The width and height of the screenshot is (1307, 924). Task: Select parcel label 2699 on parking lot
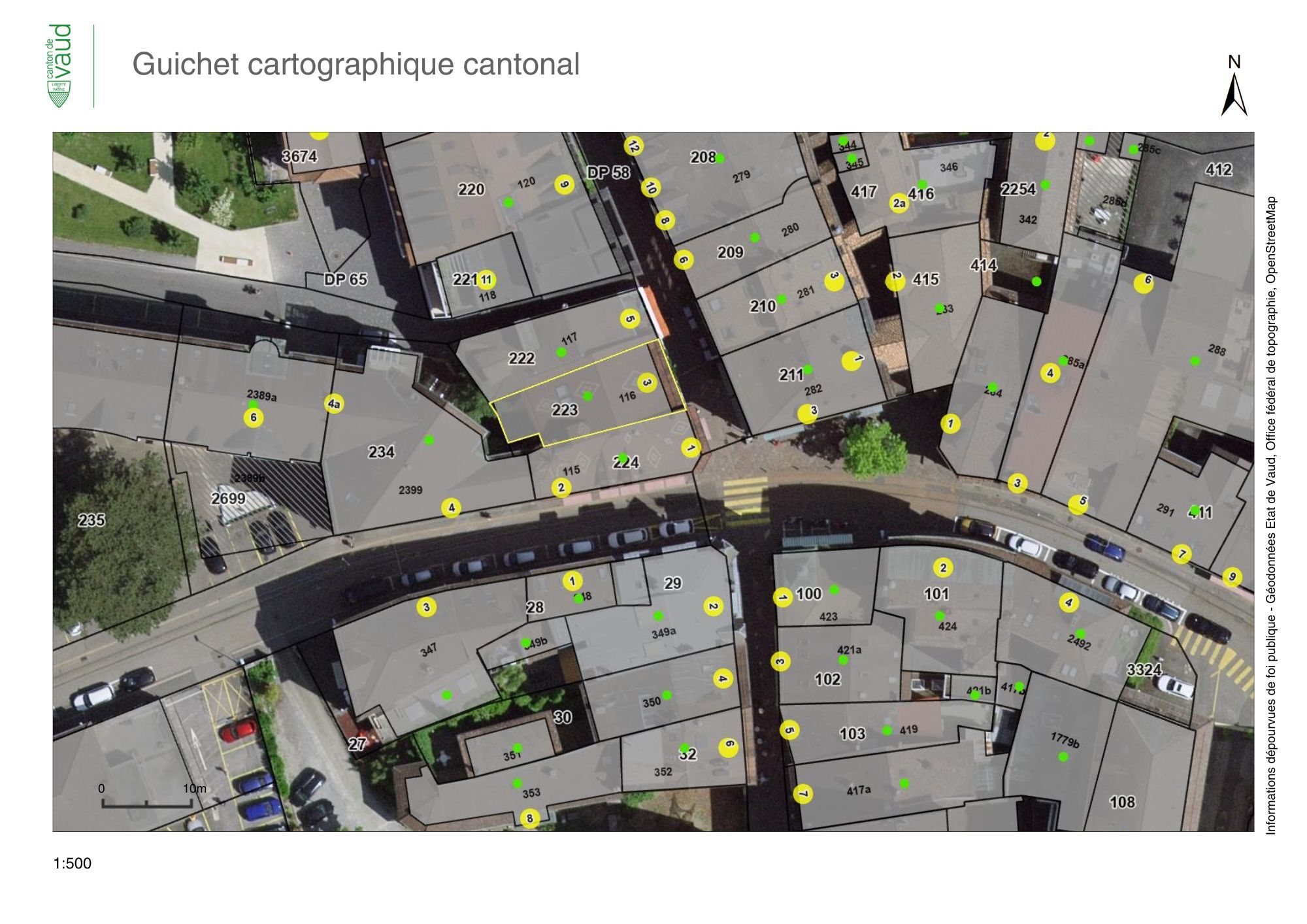pyautogui.click(x=228, y=499)
